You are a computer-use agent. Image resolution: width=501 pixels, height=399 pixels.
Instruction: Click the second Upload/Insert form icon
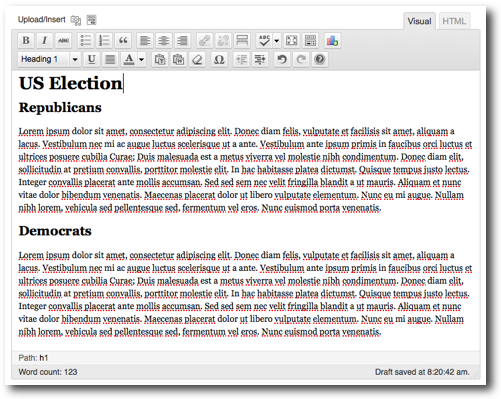(x=92, y=20)
